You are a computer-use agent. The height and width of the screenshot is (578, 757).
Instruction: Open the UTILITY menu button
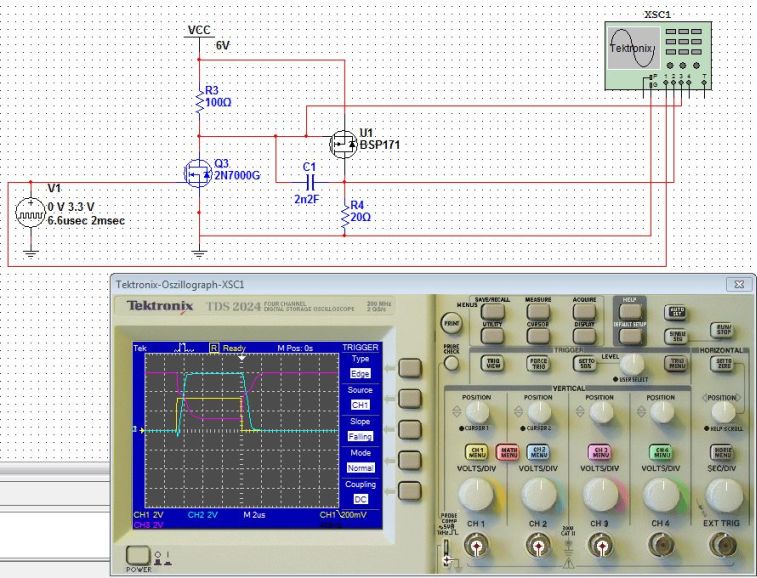492,336
